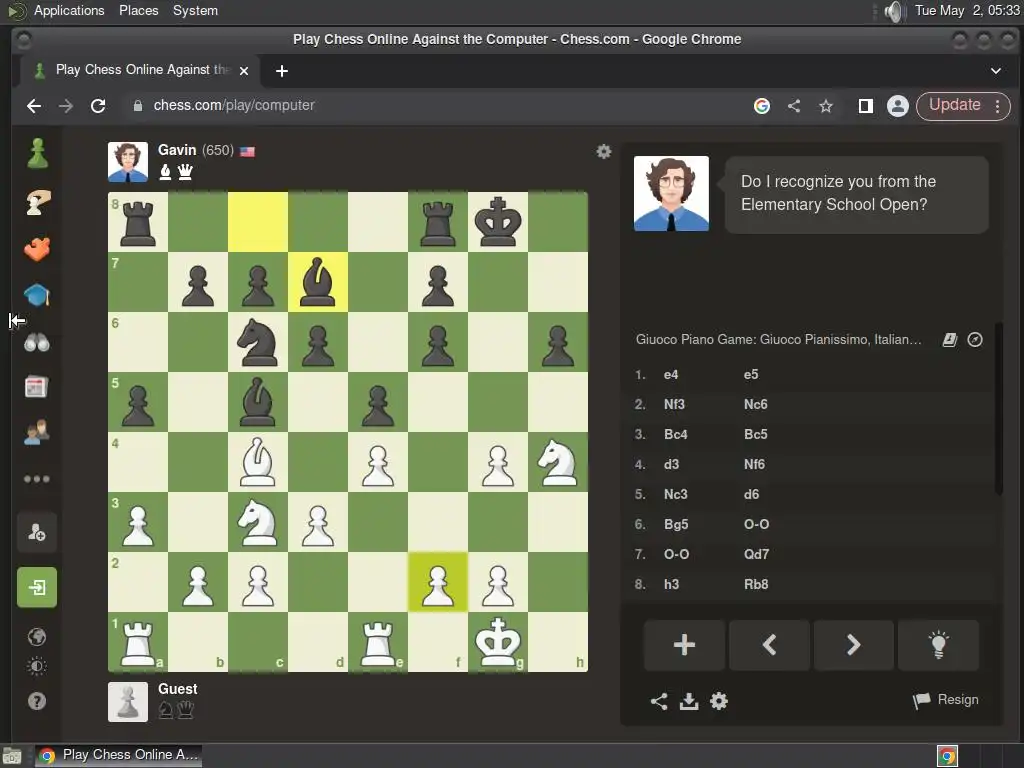
Task: Select the white knight on h4
Action: pyautogui.click(x=558, y=462)
